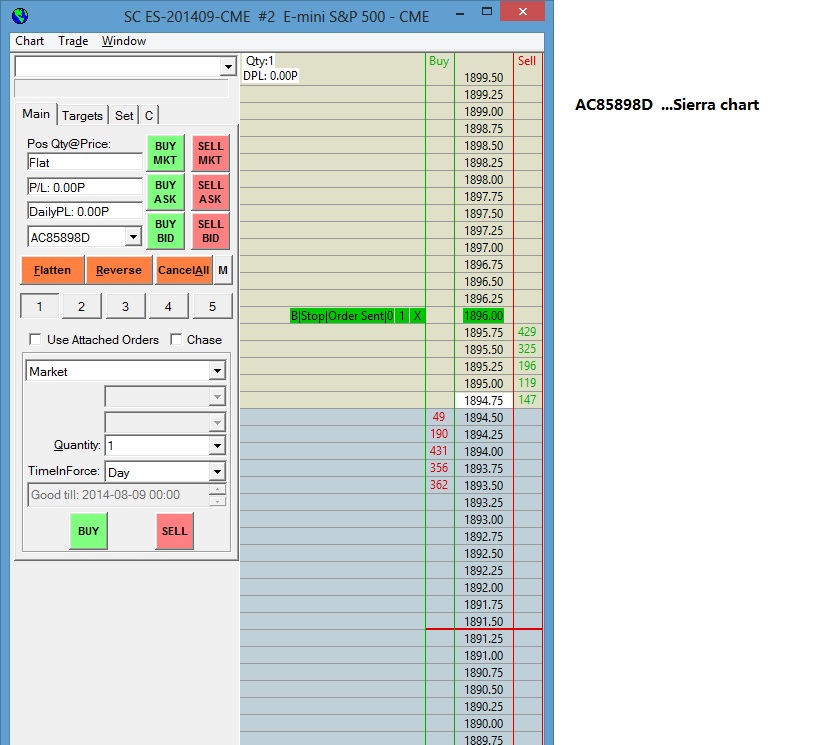Open the Chart menu
The image size is (819, 745).
[29, 41]
